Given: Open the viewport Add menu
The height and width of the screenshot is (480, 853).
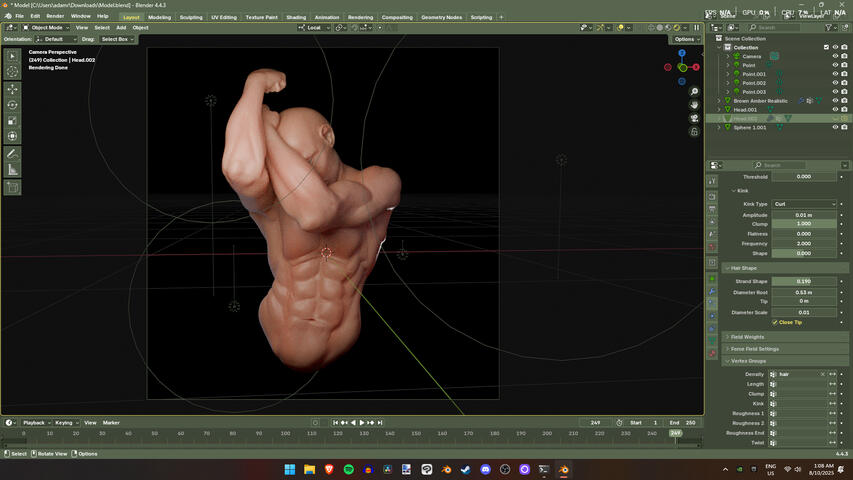Looking at the screenshot, I should point(121,28).
